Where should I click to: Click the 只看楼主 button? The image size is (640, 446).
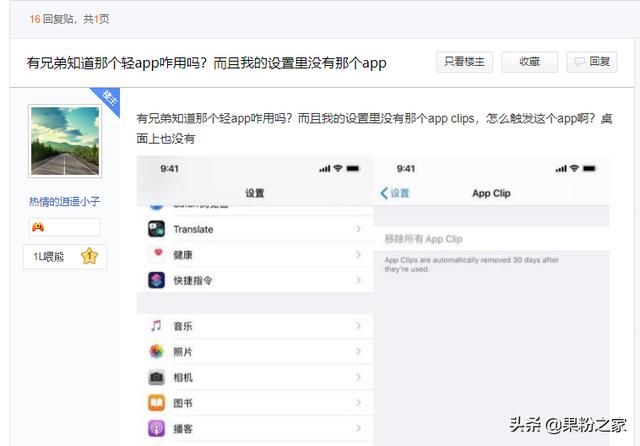pyautogui.click(x=464, y=62)
